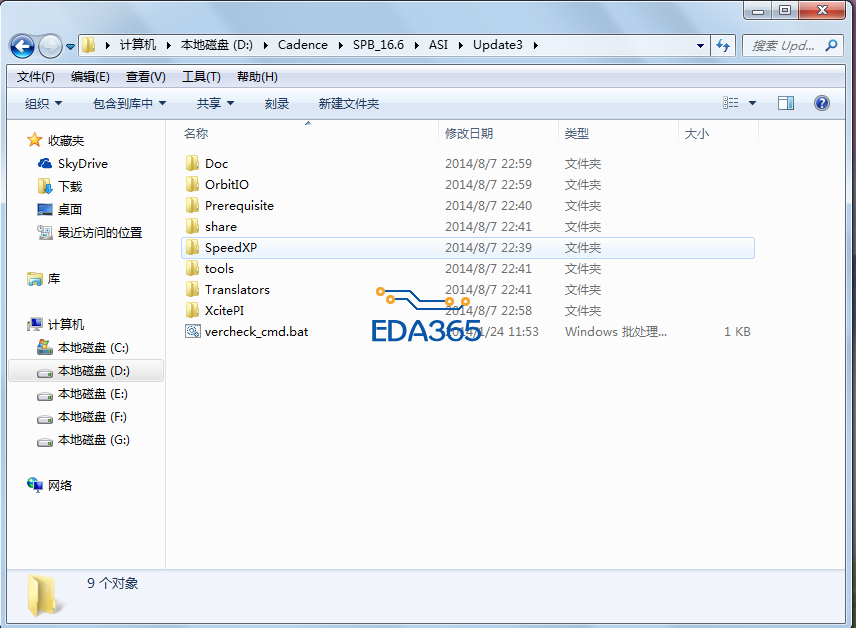Toggle the preview pane button
Screen dimensions: 856x628
coord(786,103)
